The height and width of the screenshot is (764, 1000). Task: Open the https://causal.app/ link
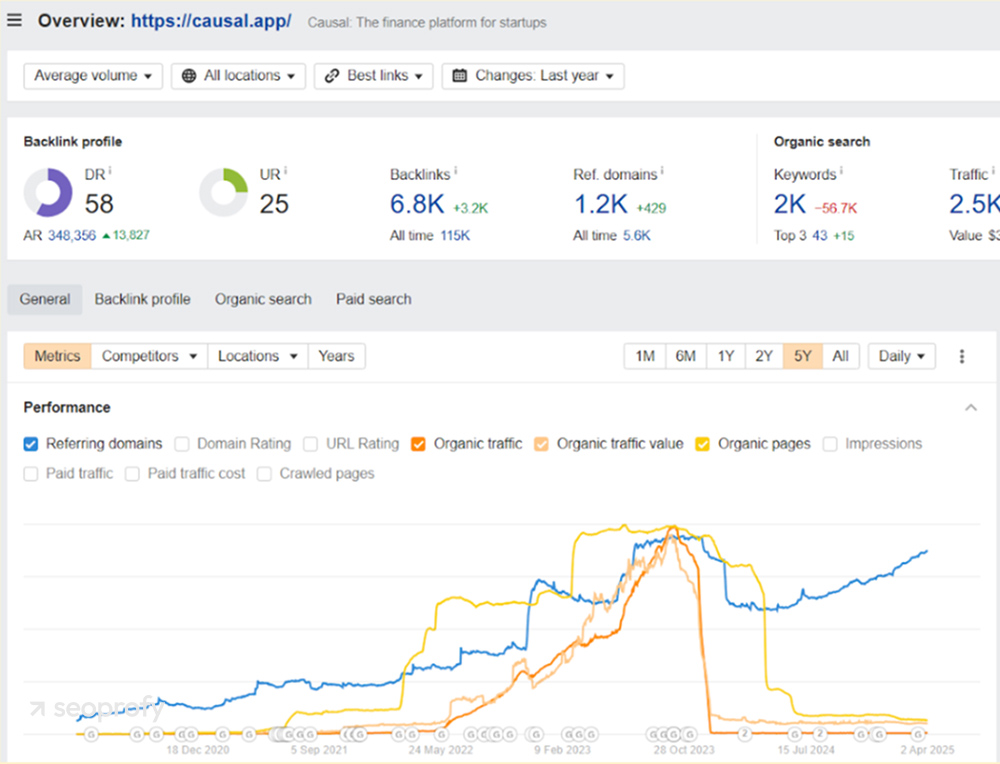point(211,21)
